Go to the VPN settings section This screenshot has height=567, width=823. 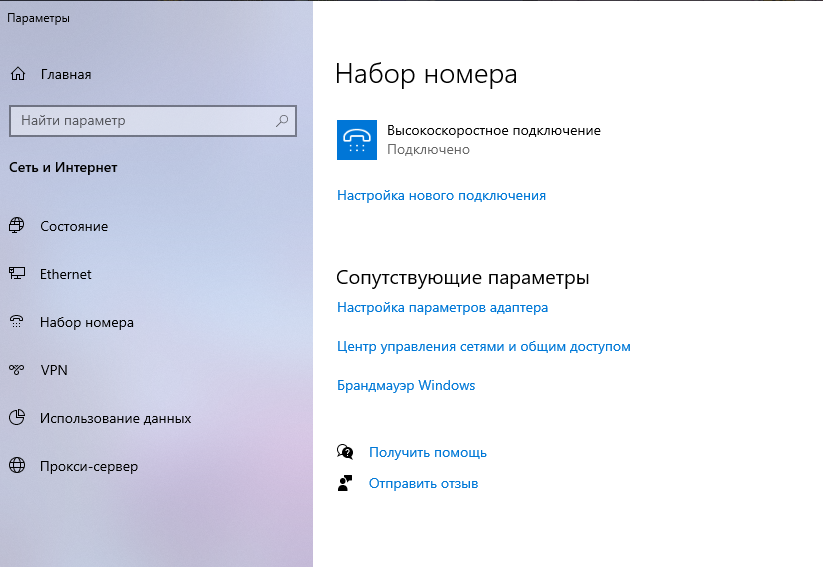click(54, 370)
